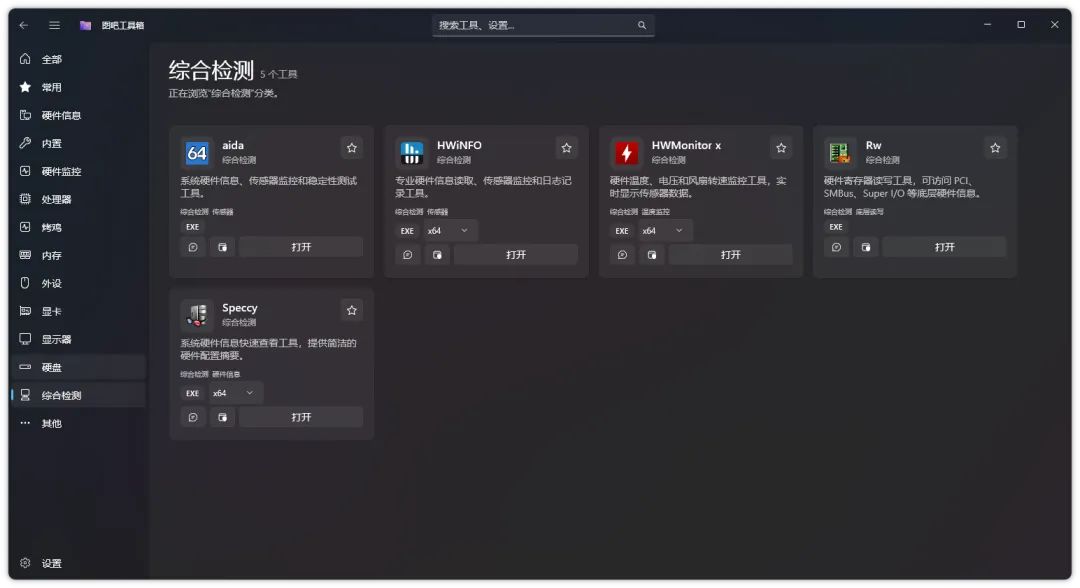1080x588 pixels.
Task: Click the 温度监控 tag on HWMonitor x
Action: (x=656, y=212)
